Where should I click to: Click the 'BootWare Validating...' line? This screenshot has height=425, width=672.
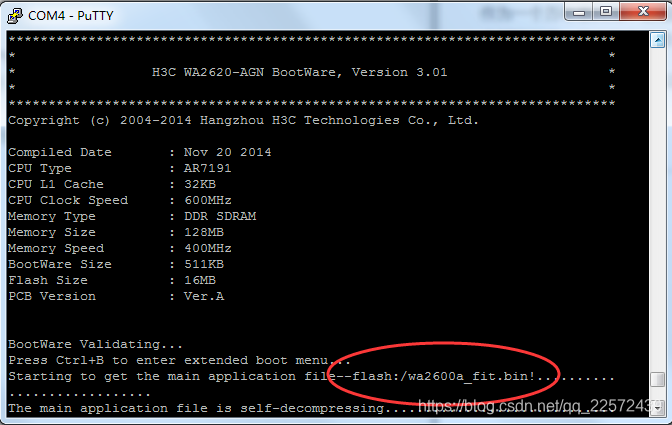pos(96,344)
